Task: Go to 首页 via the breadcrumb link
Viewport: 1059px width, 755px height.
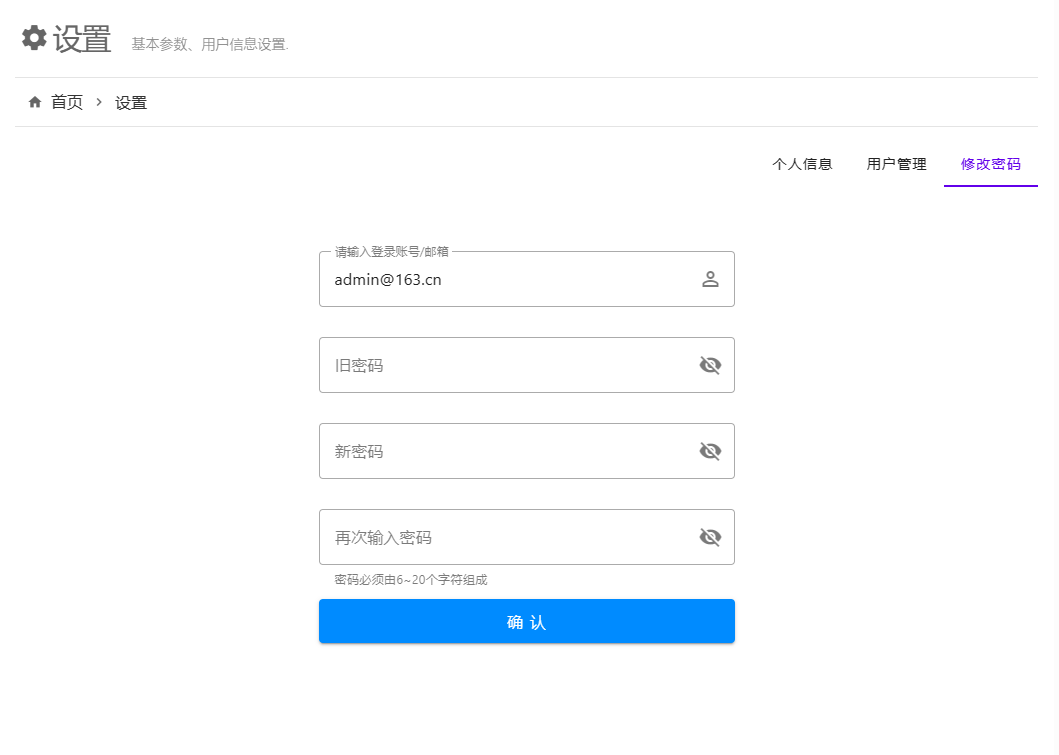Action: tap(67, 102)
